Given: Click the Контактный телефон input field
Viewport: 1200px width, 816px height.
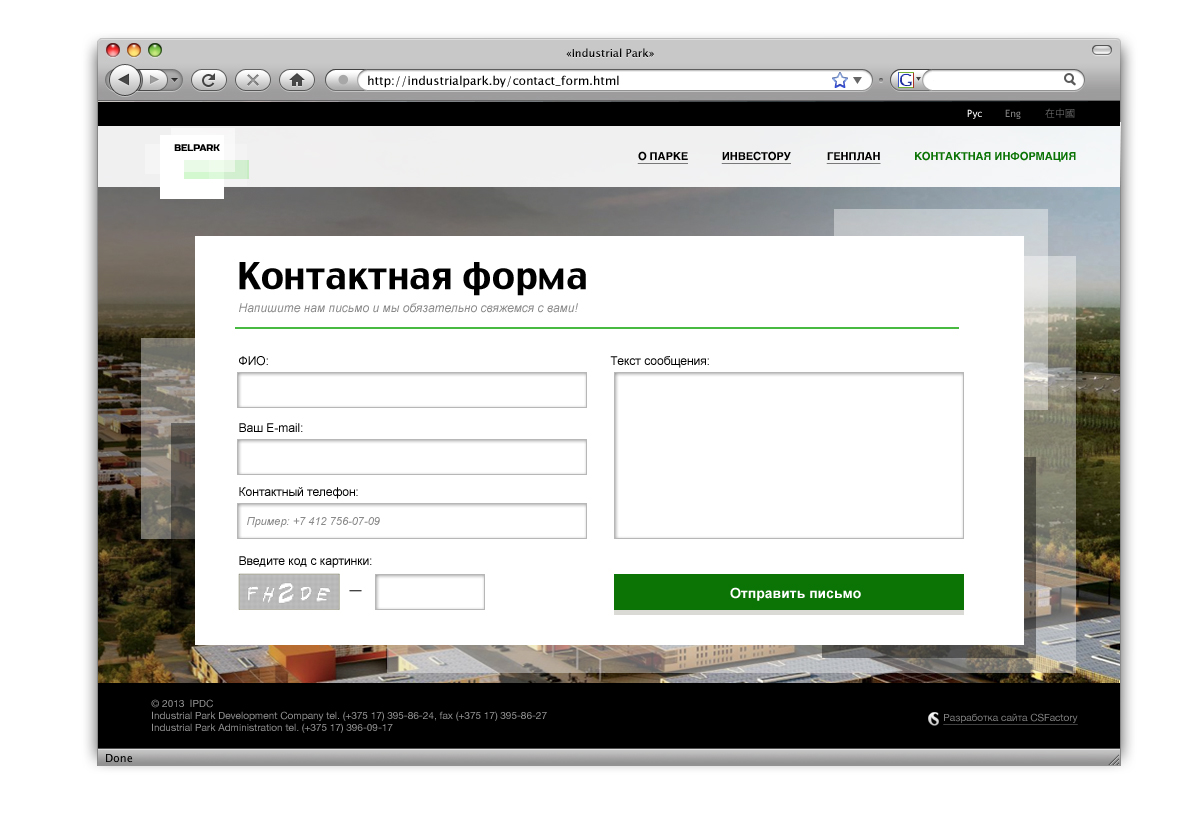Looking at the screenshot, I should (412, 521).
